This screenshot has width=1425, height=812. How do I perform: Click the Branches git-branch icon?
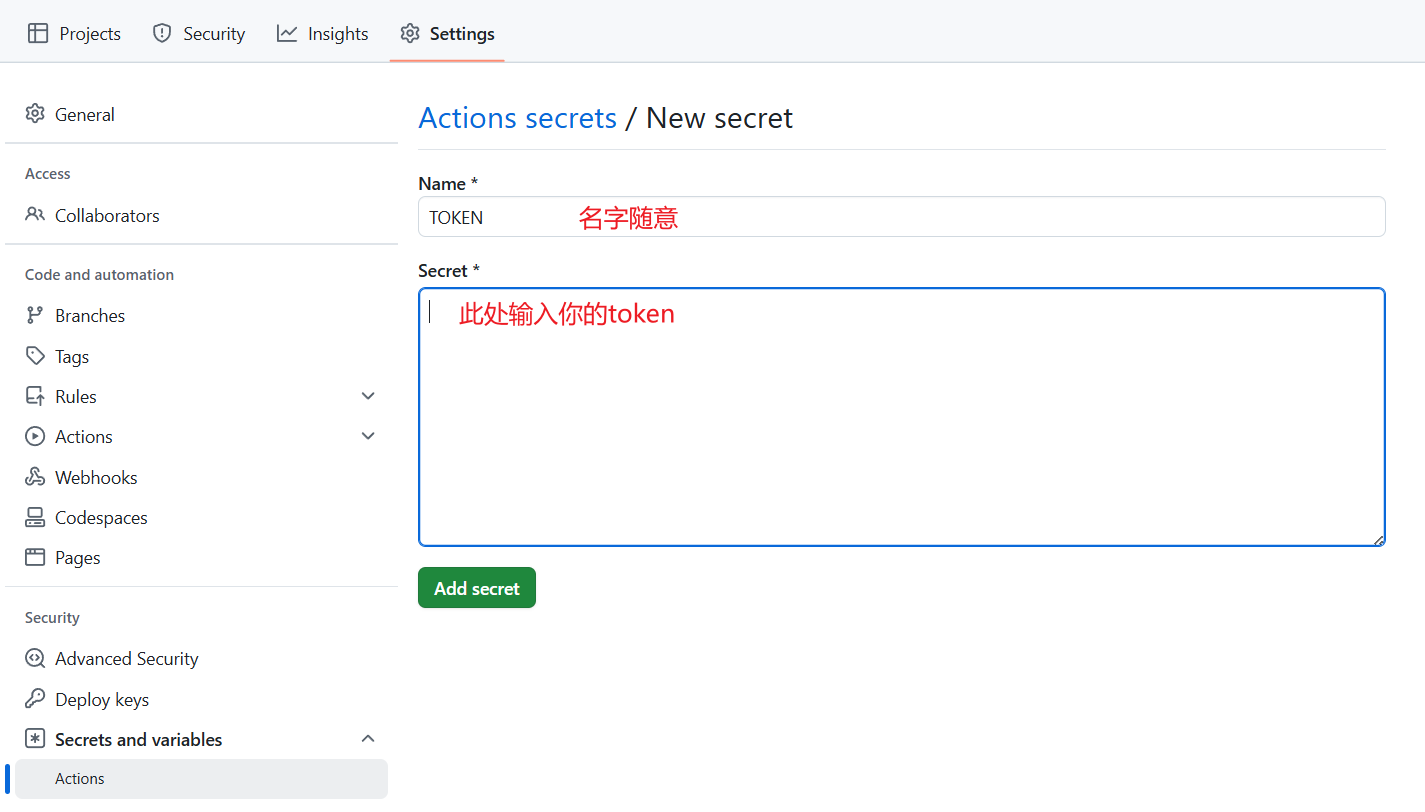tap(35, 315)
